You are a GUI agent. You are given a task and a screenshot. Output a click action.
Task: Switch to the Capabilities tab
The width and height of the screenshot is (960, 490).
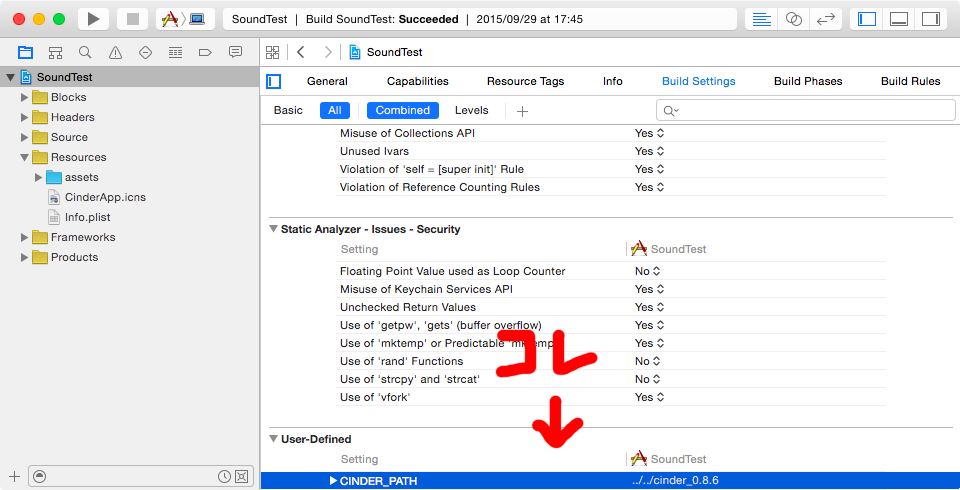(418, 81)
